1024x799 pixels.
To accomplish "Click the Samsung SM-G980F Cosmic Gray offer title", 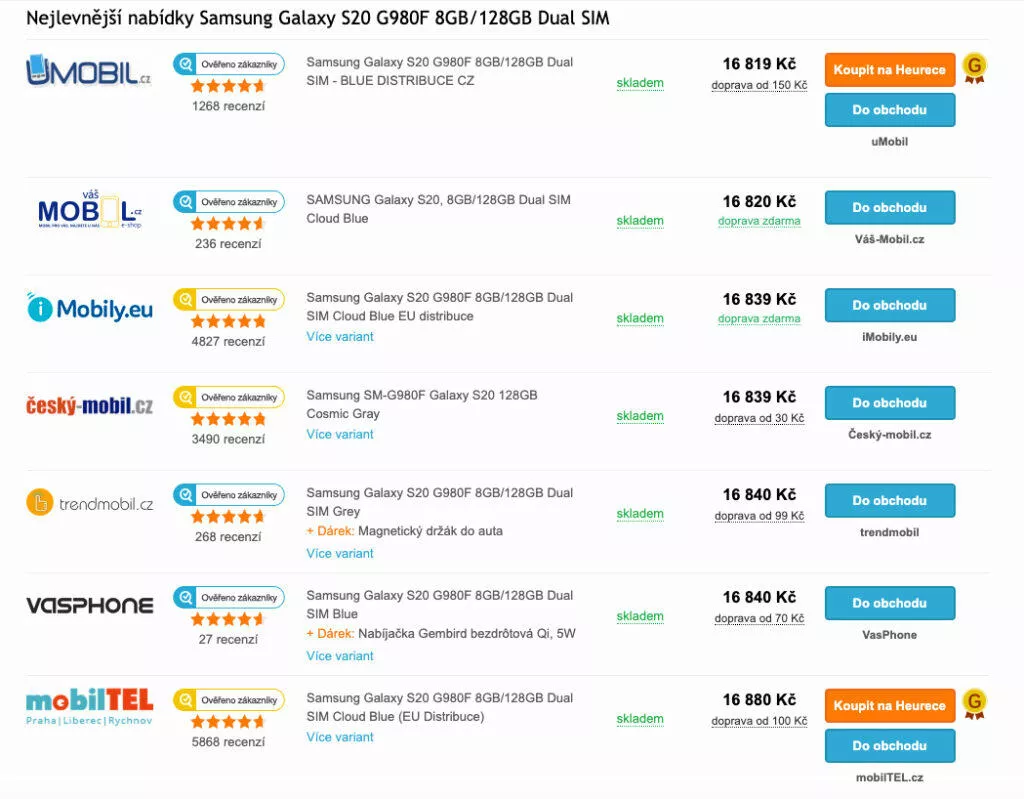I will [x=422, y=404].
